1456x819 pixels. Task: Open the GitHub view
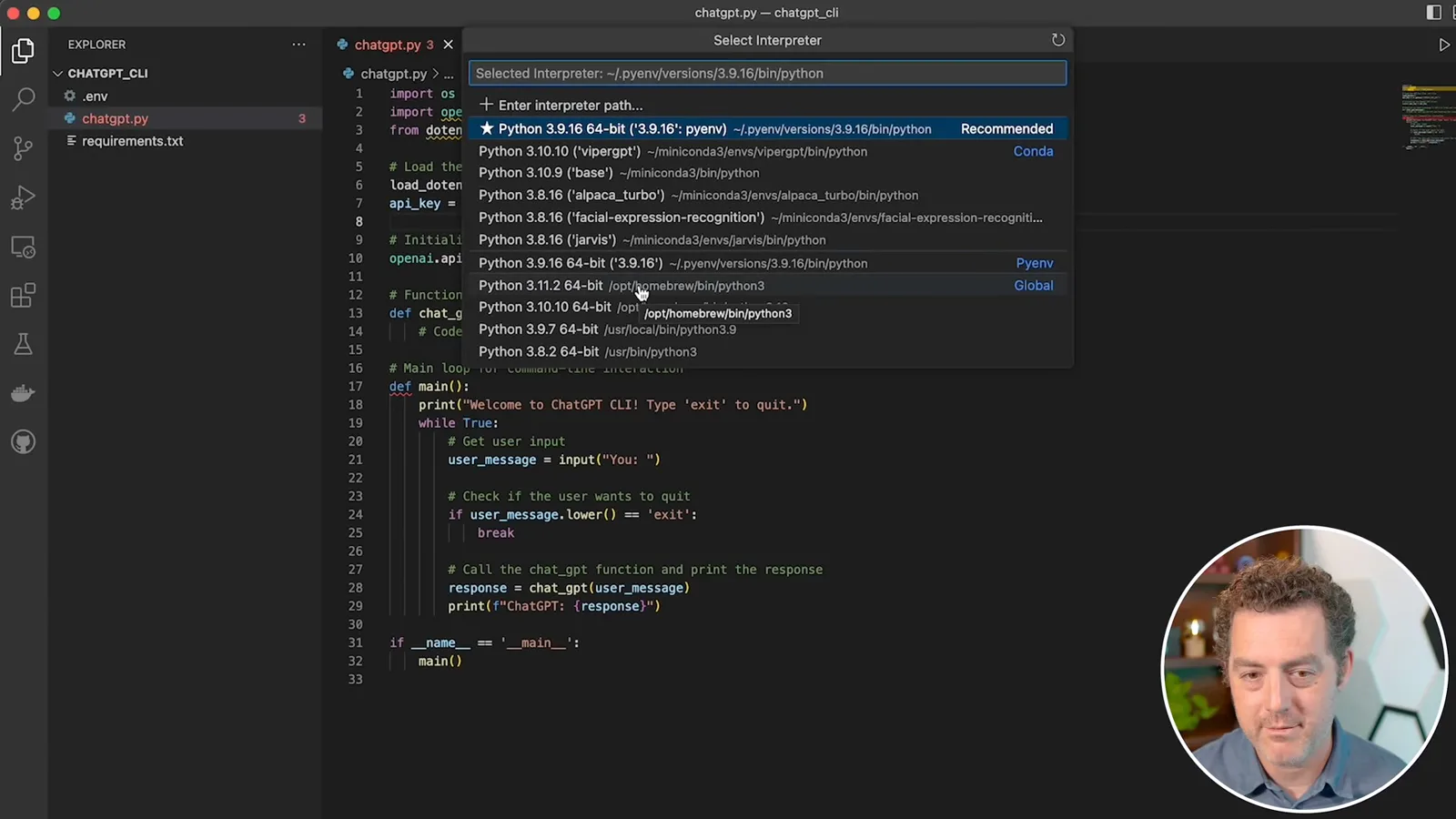[24, 442]
